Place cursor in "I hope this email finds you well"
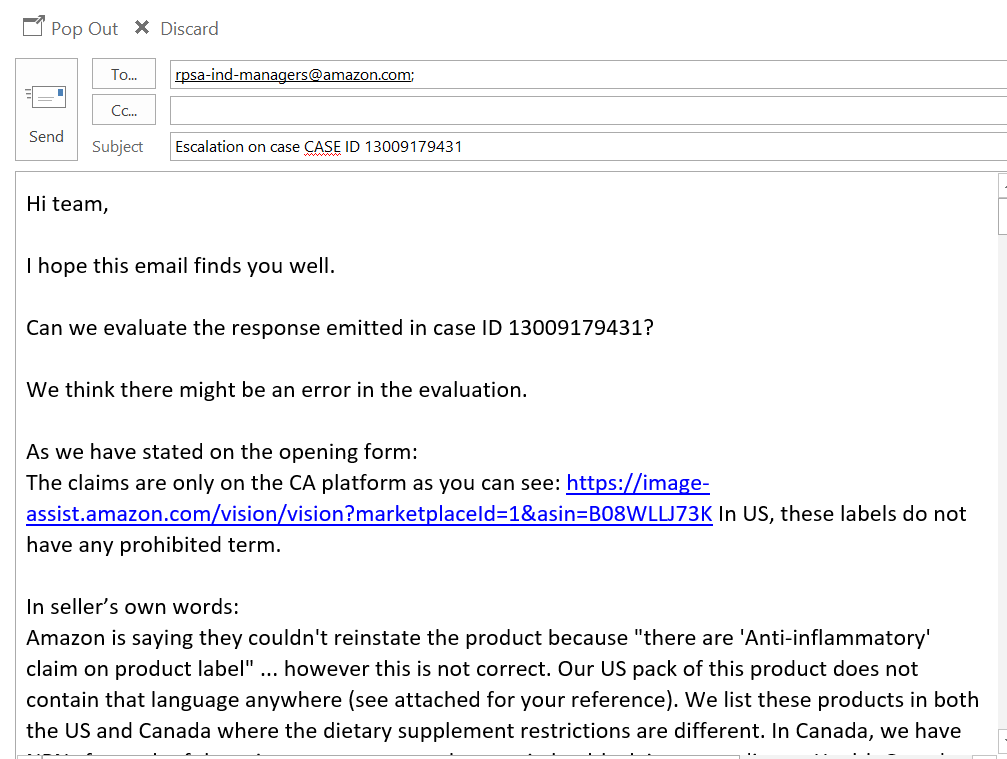This screenshot has height=759, width=1007. pyautogui.click(x=180, y=266)
